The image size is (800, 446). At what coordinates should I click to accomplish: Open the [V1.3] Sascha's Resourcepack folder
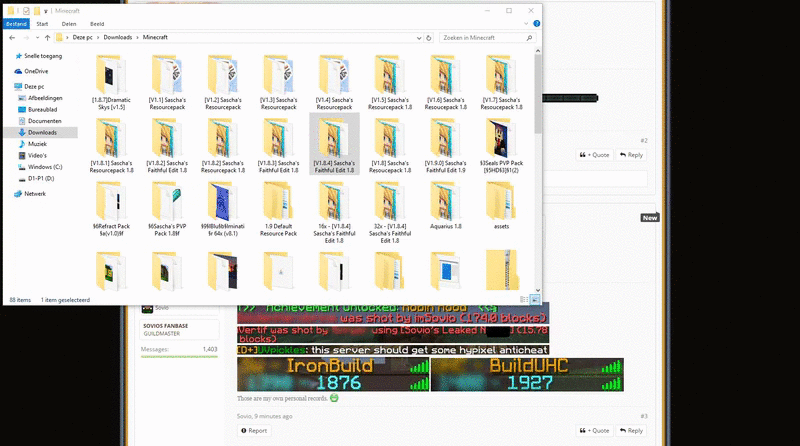point(278,82)
